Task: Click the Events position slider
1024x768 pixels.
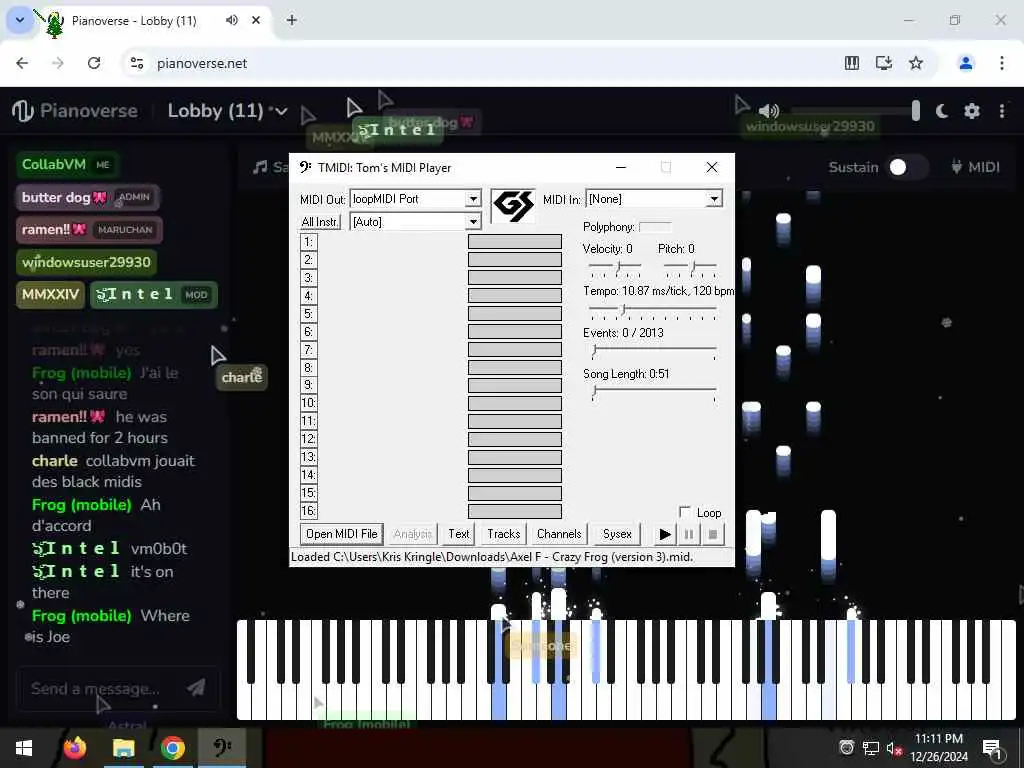Action: (653, 352)
